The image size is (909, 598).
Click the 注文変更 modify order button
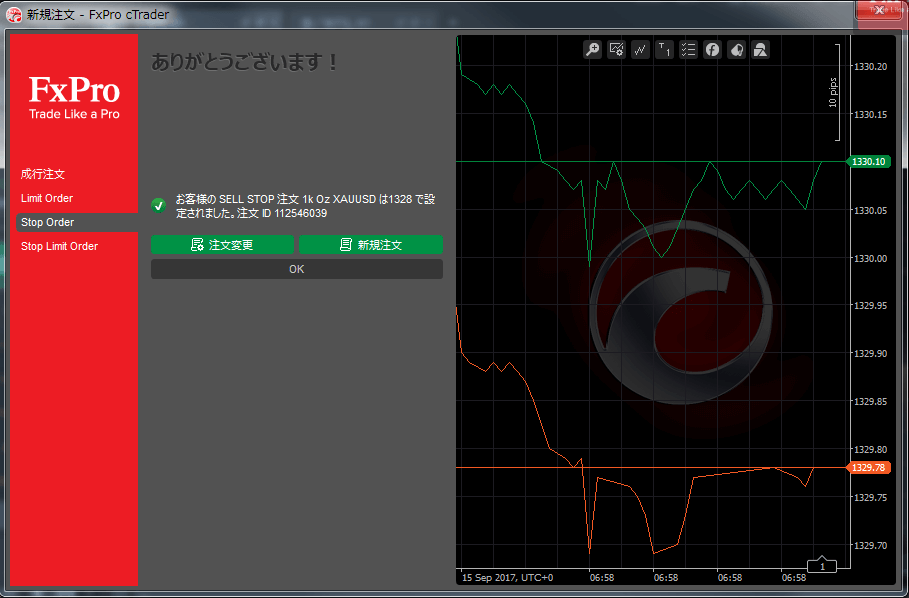(223, 245)
